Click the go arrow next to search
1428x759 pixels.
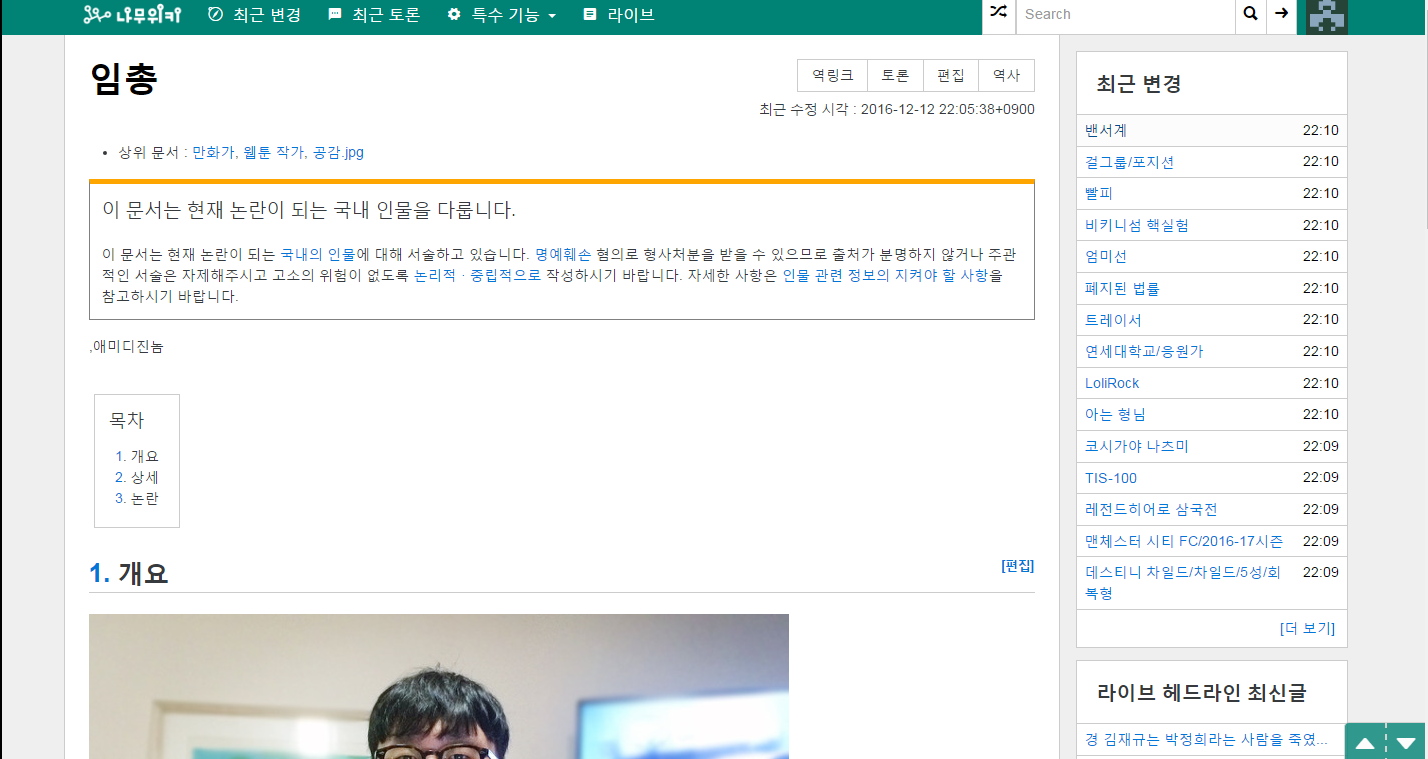click(x=1281, y=14)
